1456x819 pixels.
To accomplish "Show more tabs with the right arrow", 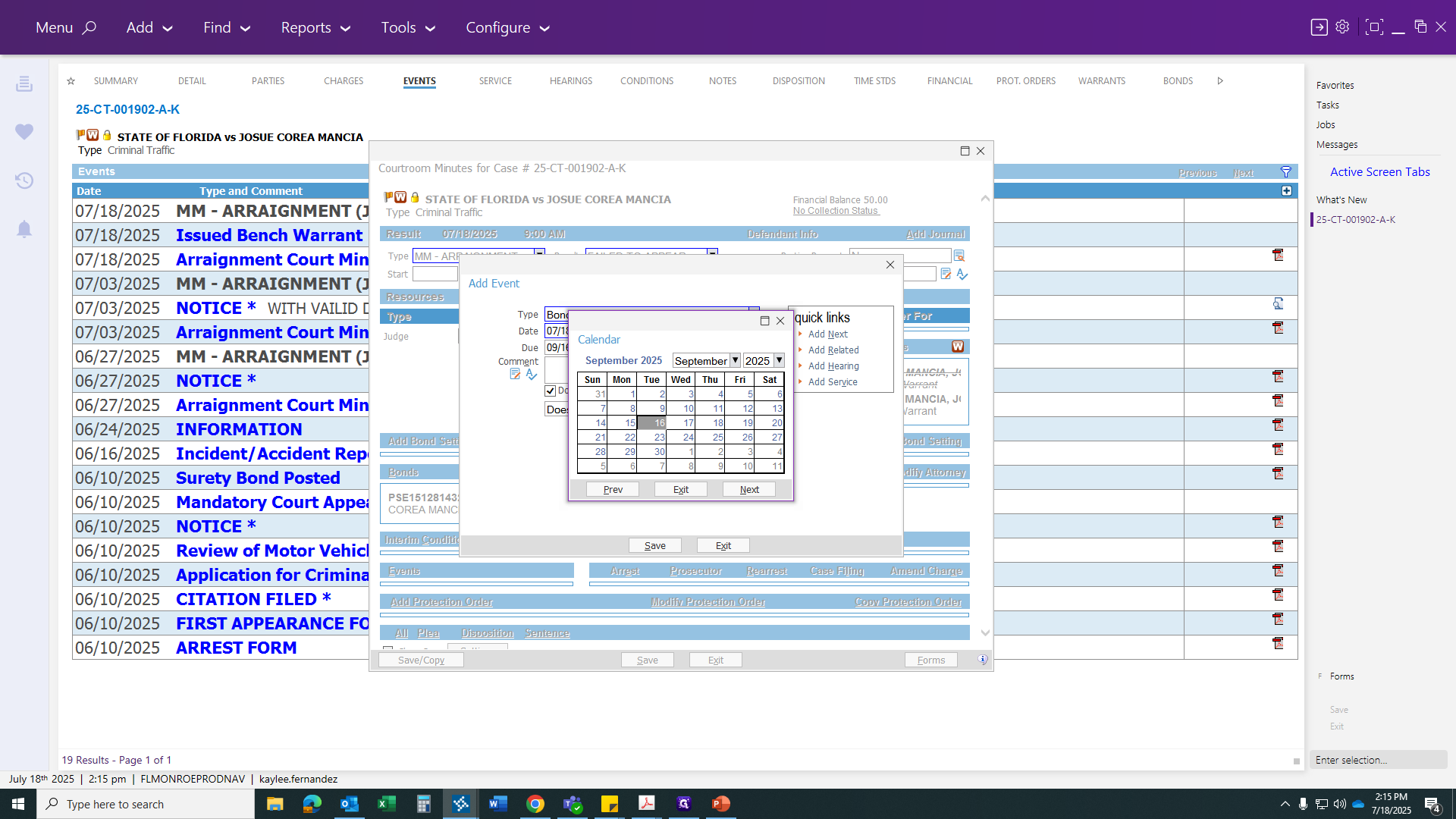I will click(1220, 81).
